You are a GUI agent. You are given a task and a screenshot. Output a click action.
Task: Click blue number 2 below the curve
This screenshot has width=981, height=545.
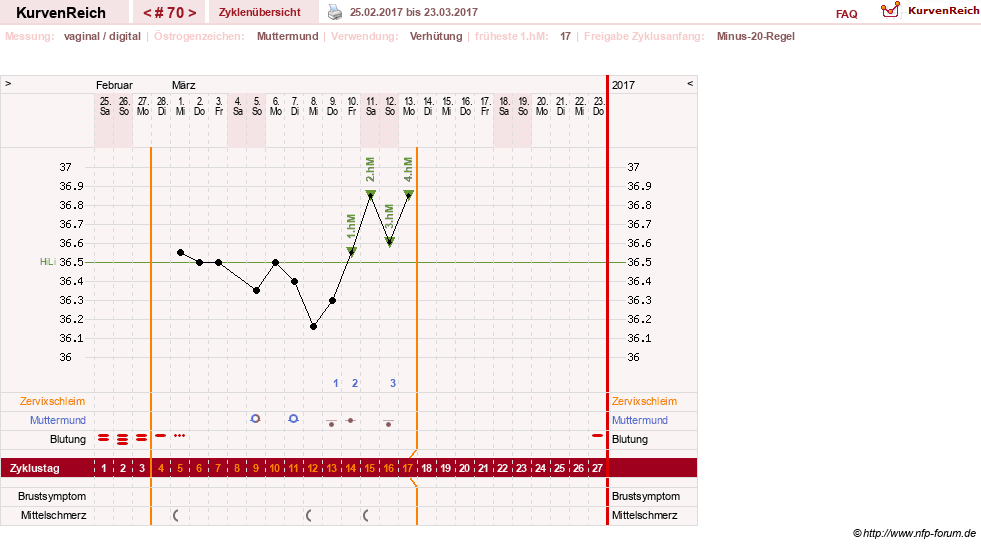tap(355, 383)
